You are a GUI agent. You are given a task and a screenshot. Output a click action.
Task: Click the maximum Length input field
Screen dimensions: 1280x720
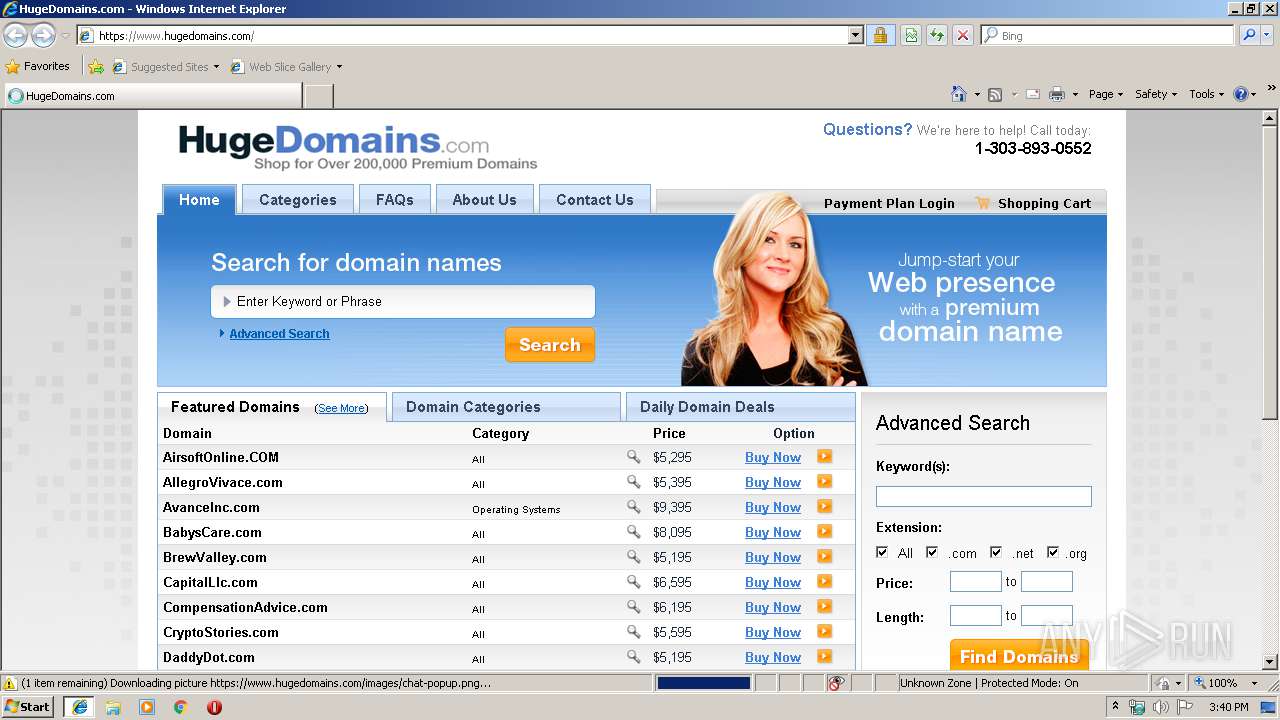1046,615
